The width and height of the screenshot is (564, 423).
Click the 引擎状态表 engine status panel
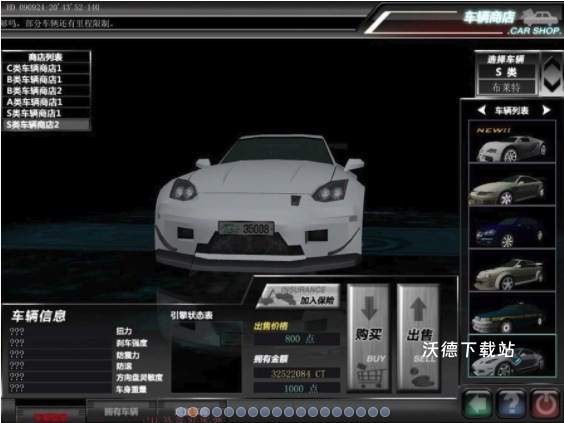206,357
